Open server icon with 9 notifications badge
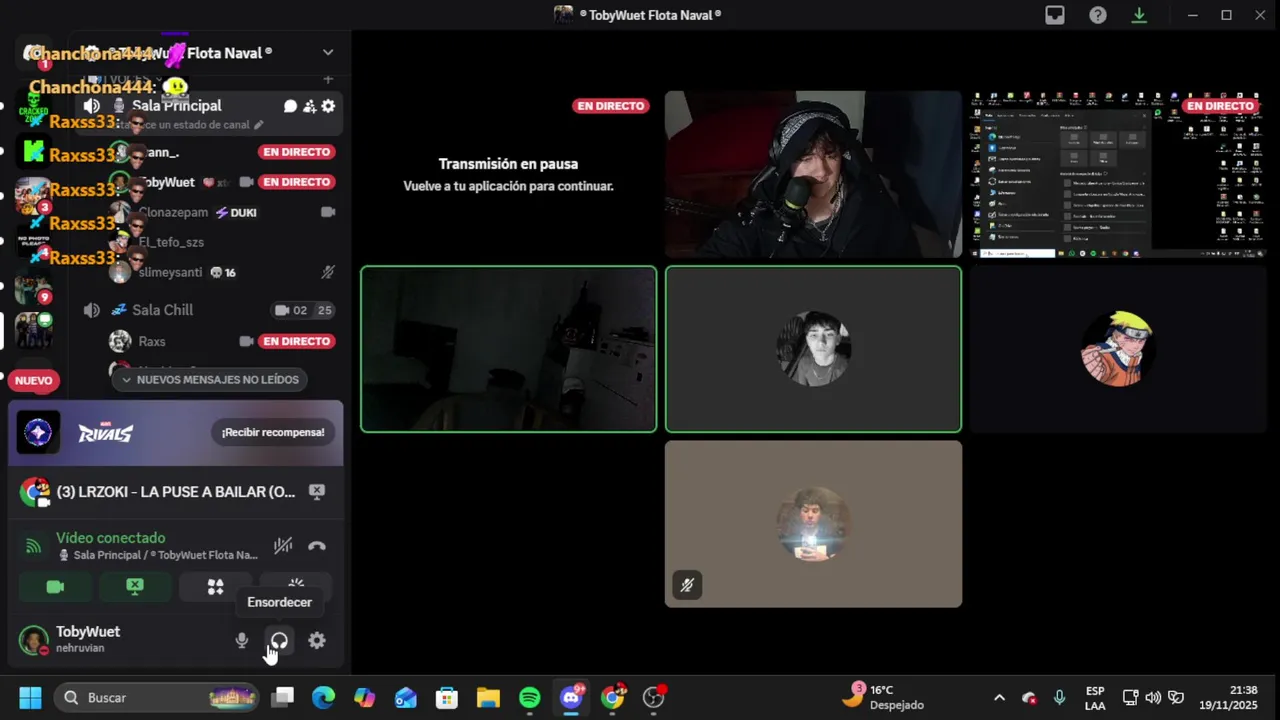Image resolution: width=1280 pixels, height=720 pixels. [x=33, y=288]
